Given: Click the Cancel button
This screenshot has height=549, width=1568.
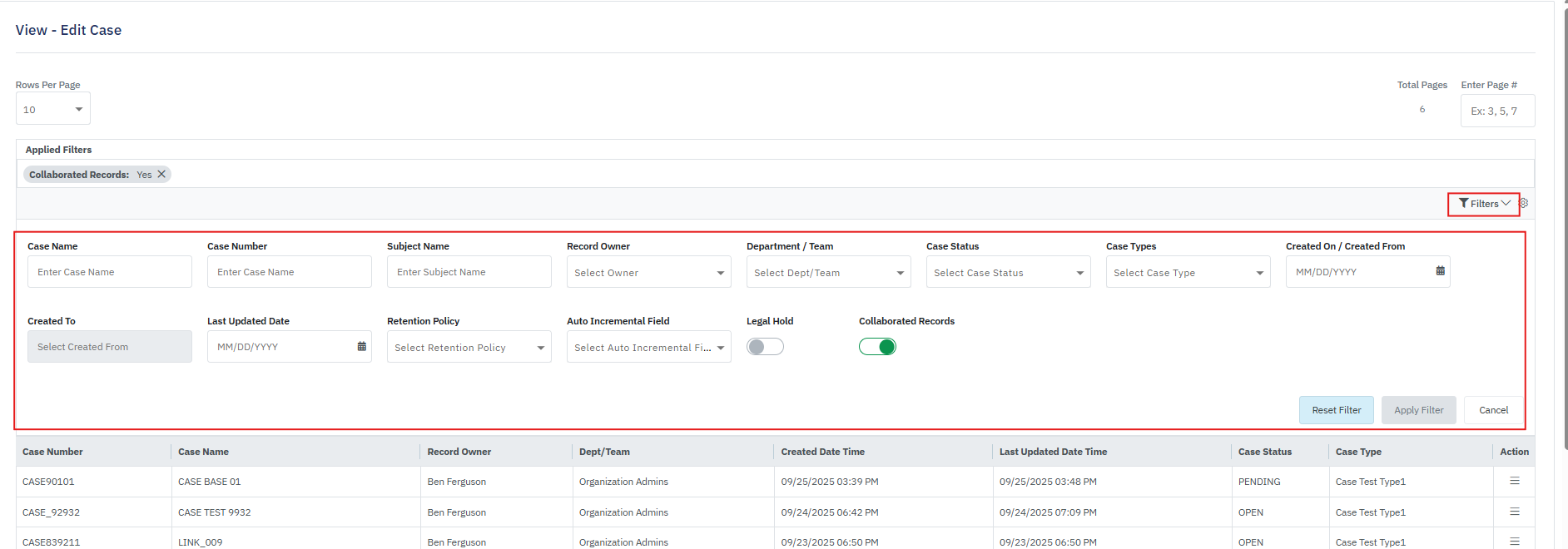Looking at the screenshot, I should [x=1493, y=410].
